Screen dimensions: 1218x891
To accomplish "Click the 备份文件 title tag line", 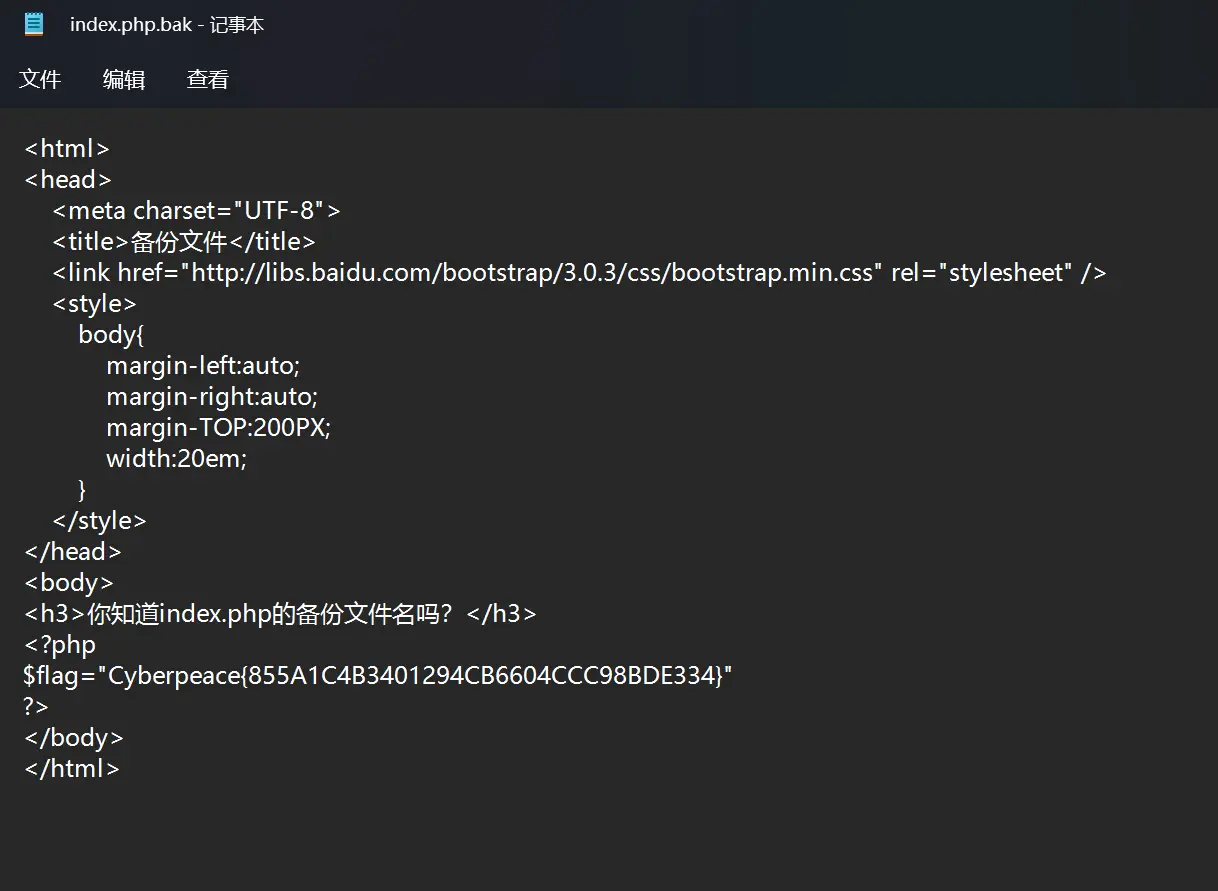I will 184,241.
